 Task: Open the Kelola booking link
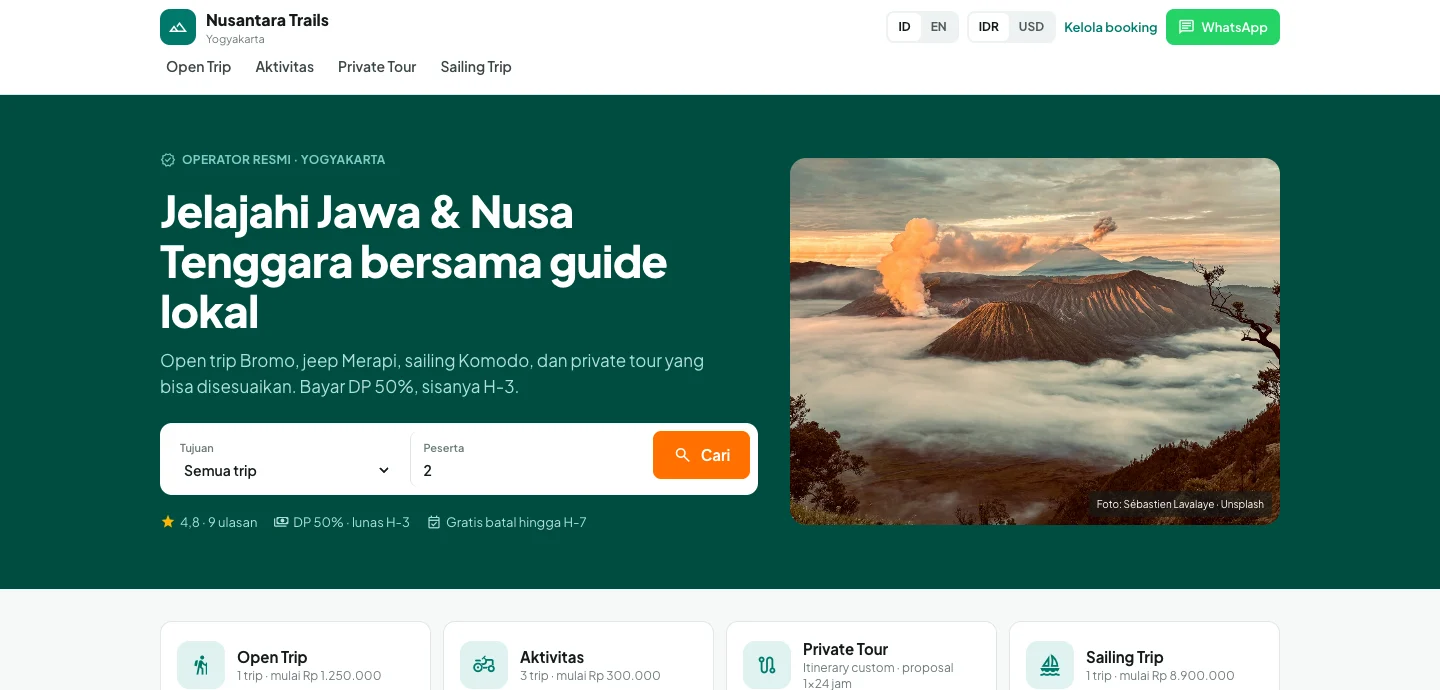tap(1110, 27)
